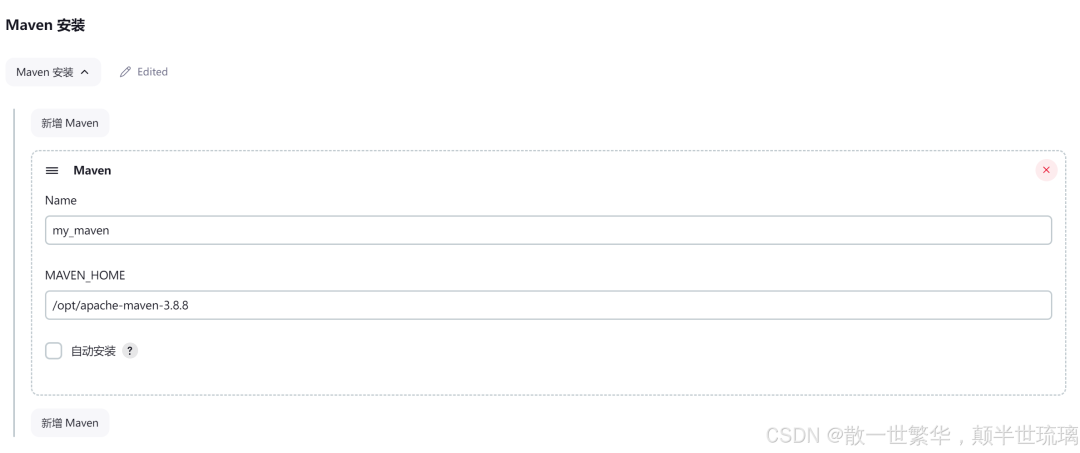Select the Edited status text

coord(152,72)
